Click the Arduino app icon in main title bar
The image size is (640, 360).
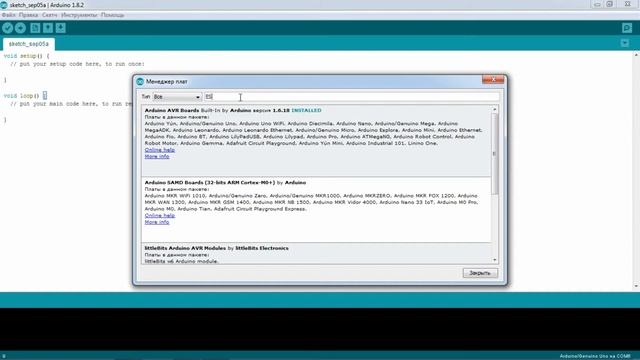[x=4, y=5]
